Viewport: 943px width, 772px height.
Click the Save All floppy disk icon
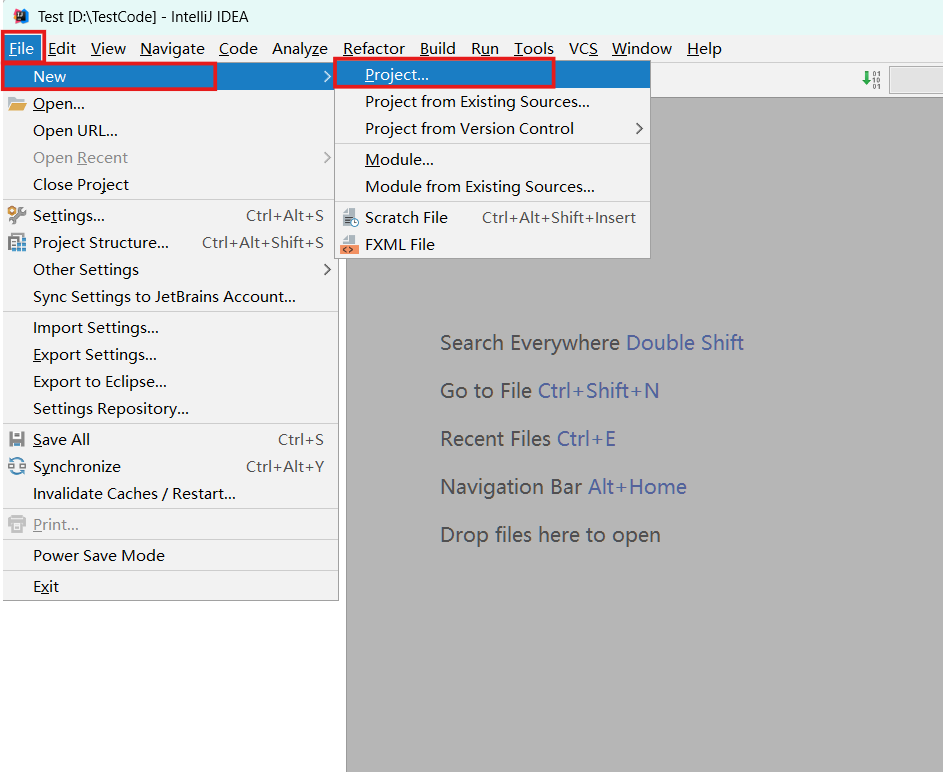(17, 440)
